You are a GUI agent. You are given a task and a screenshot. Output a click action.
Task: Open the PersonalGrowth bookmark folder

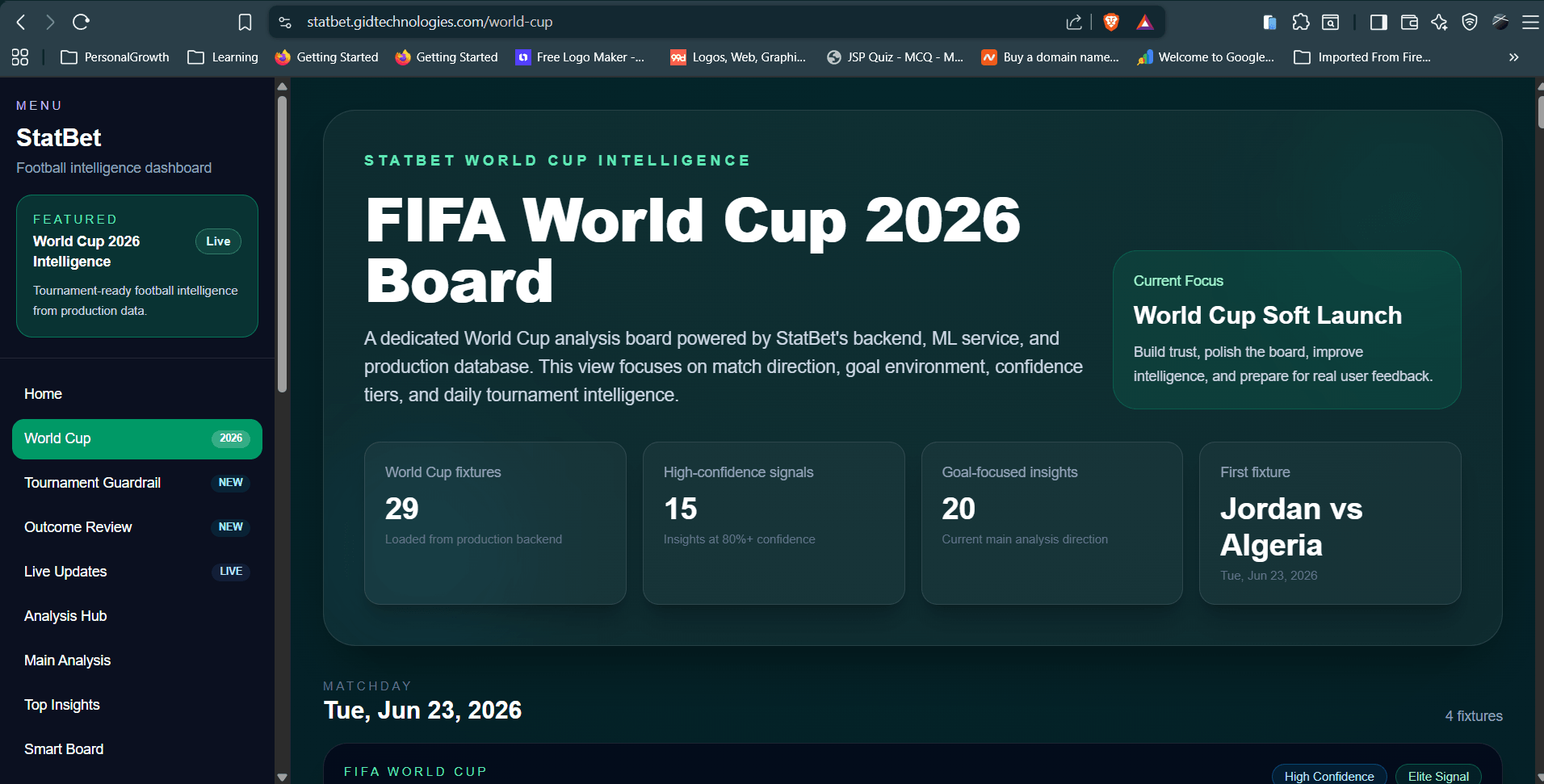click(x=115, y=57)
